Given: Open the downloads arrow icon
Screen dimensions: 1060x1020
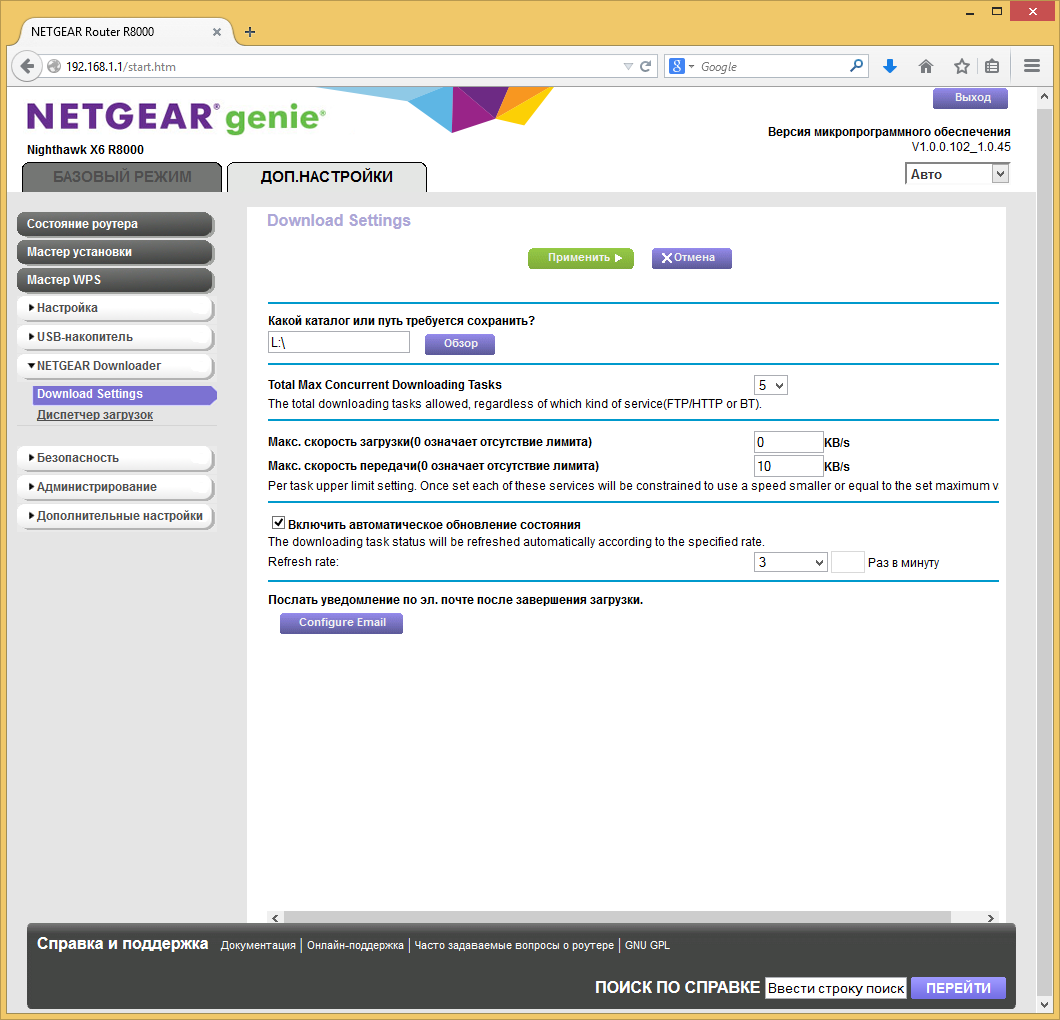Looking at the screenshot, I should 890,66.
